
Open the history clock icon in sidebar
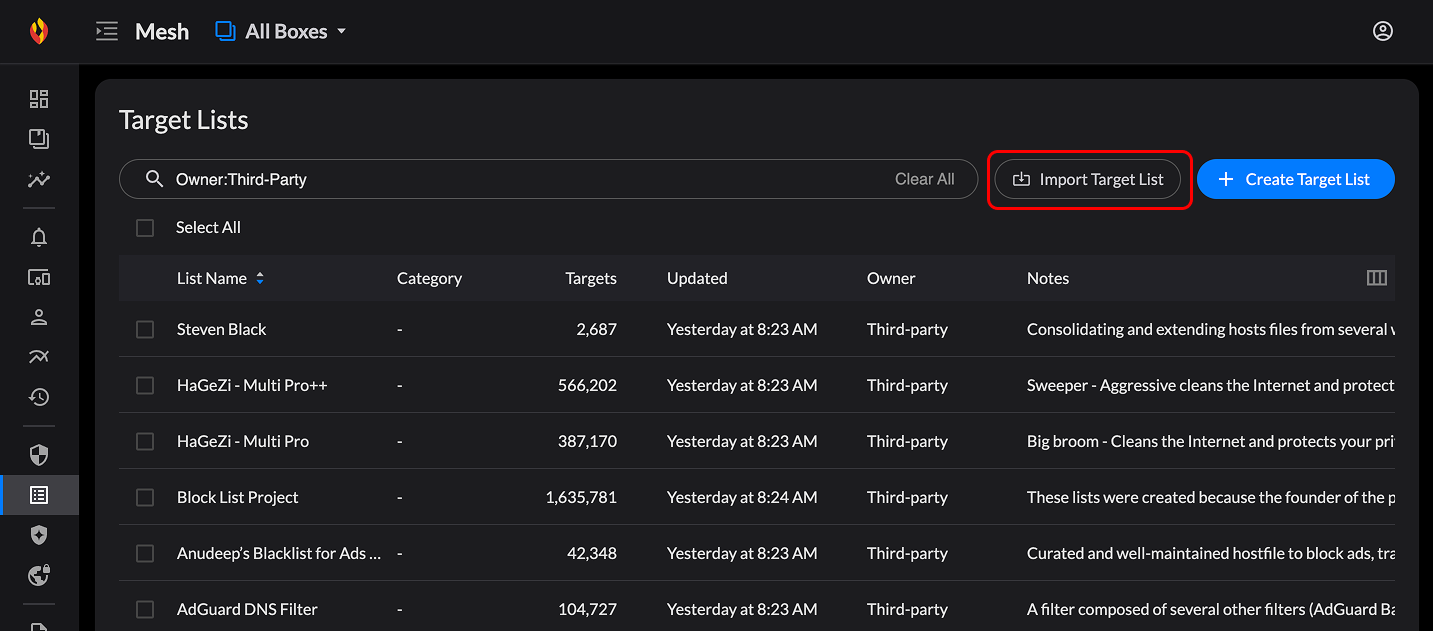point(39,398)
